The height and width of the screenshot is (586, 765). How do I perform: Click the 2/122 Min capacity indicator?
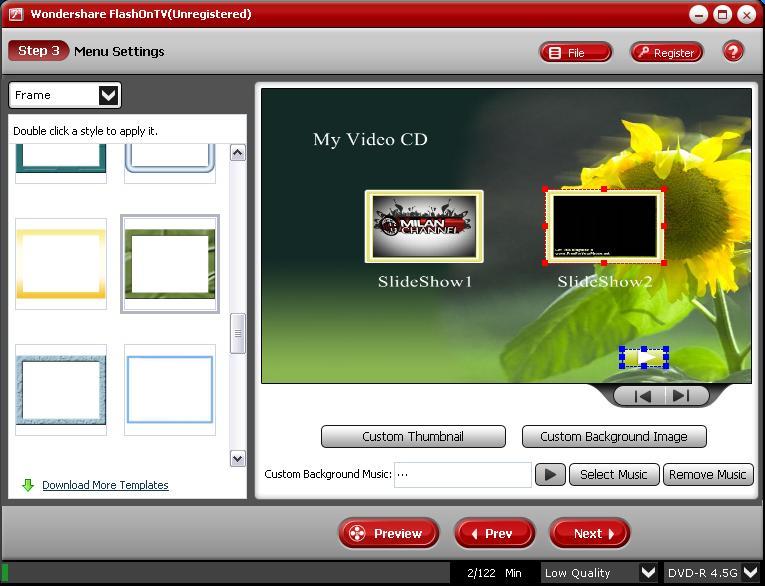point(494,573)
